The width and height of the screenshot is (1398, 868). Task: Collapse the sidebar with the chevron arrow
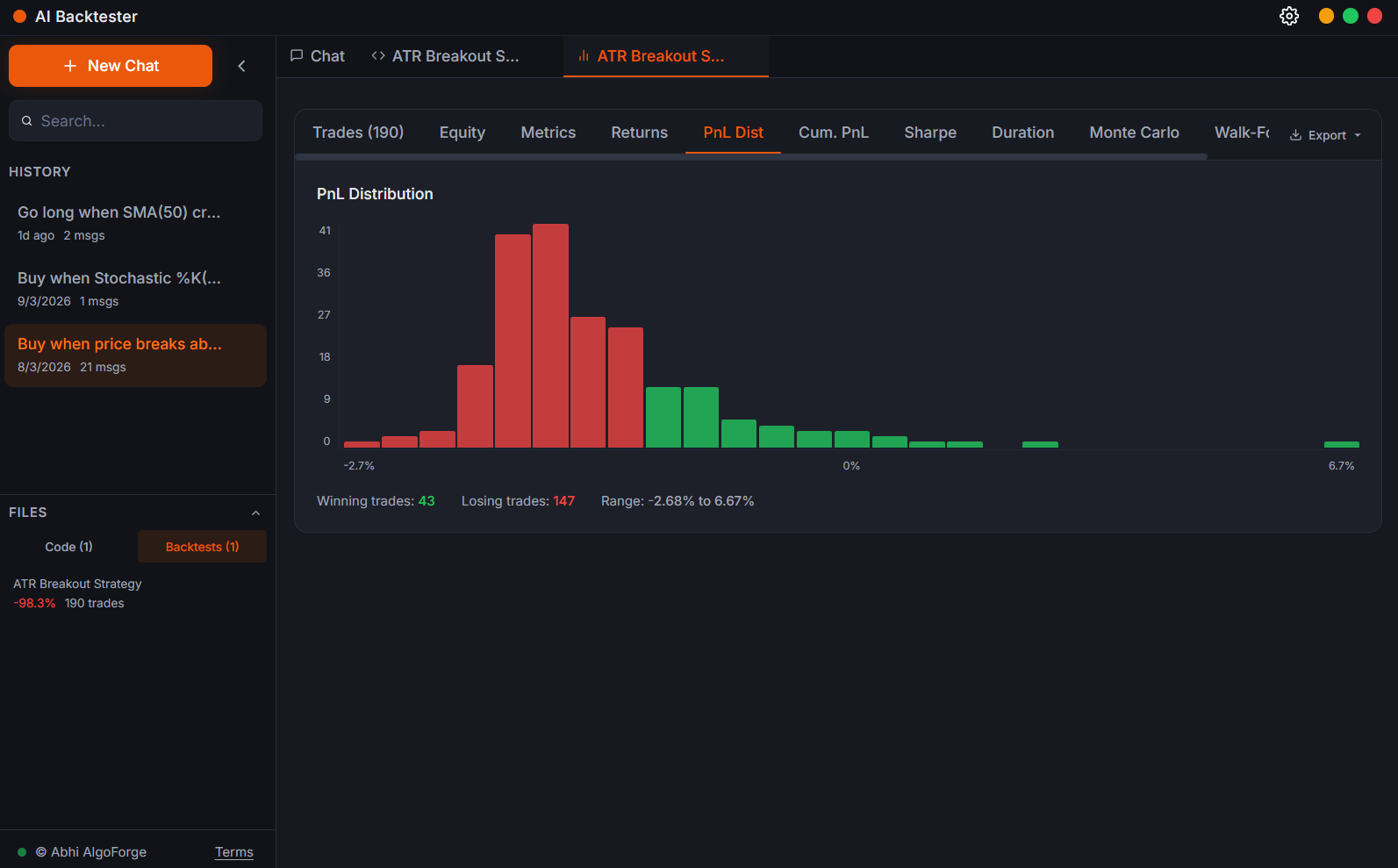click(x=242, y=66)
